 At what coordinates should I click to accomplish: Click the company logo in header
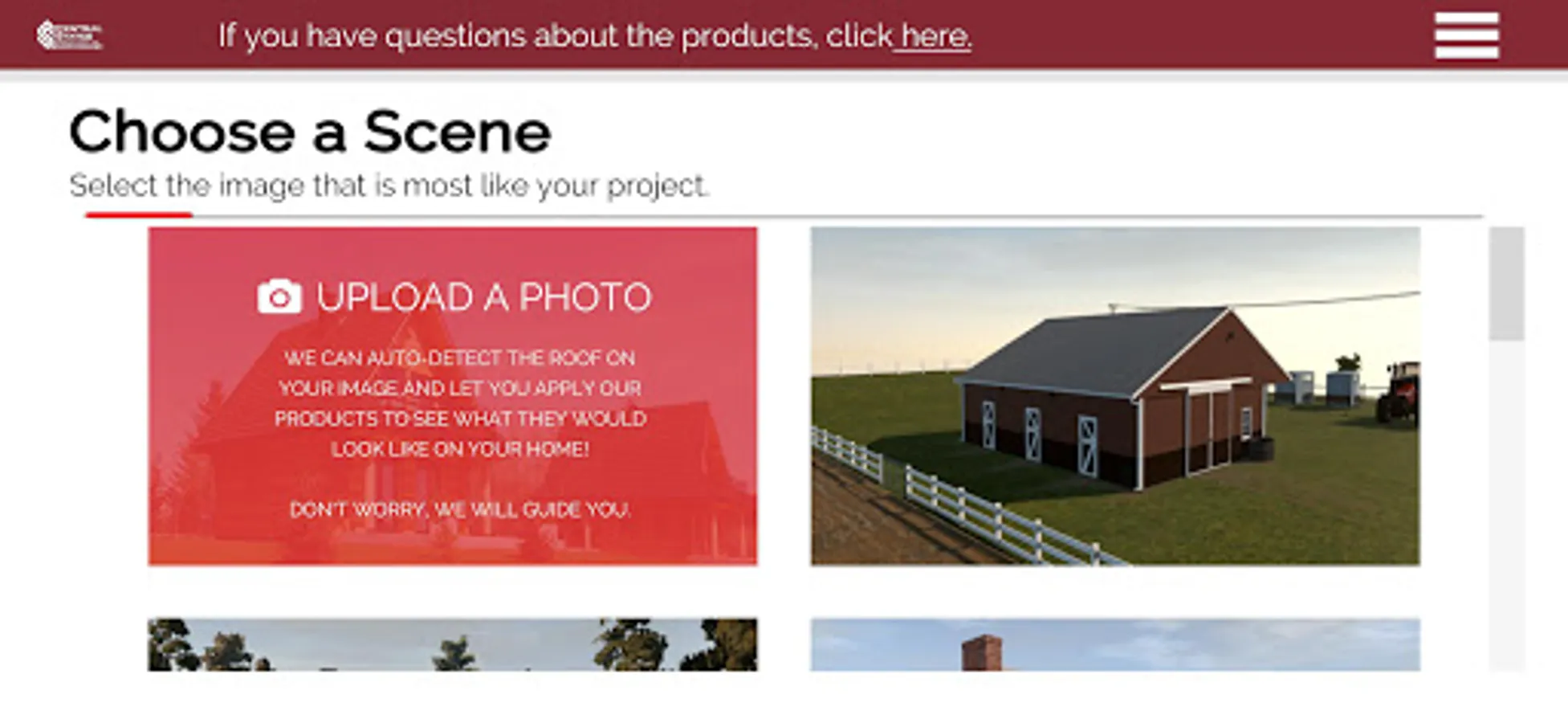coord(69,35)
